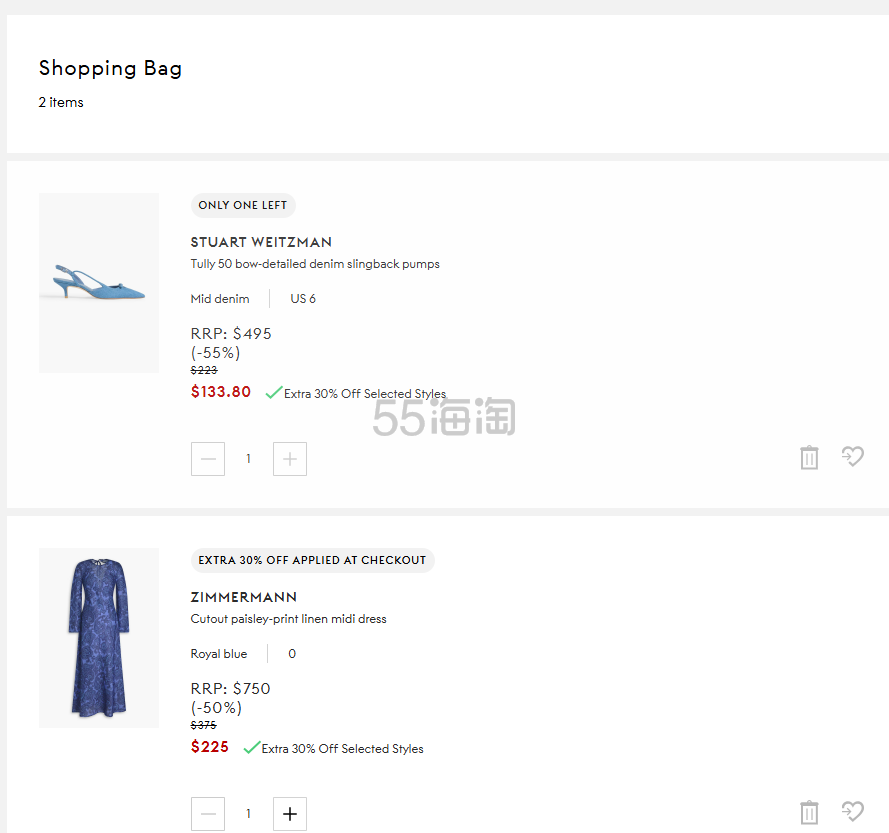
Task: Click the Royal blue color label
Action: (x=219, y=654)
